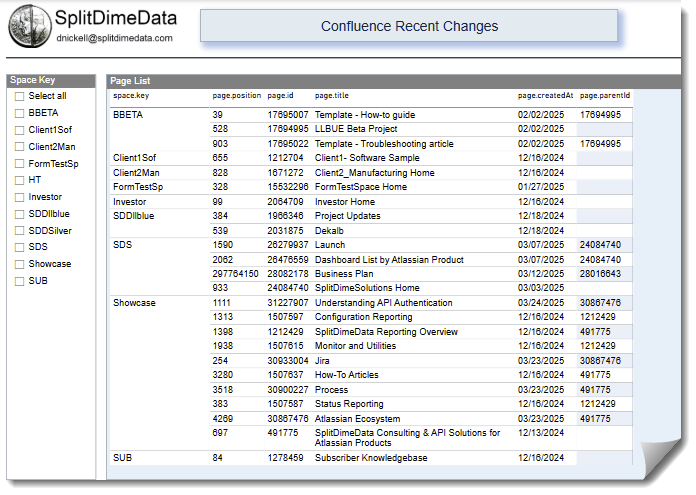Click the Client1- Software Sample title
This screenshot has width=696, height=495.
[367, 158]
